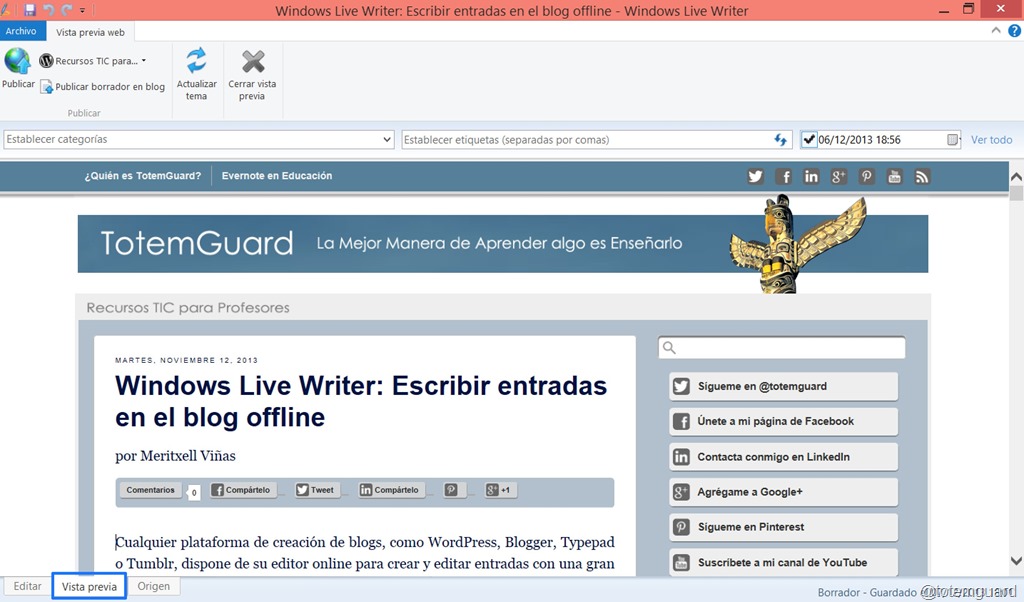Click Facebook Compártelo share button
Screen dimensions: 1024x602
coord(242,490)
